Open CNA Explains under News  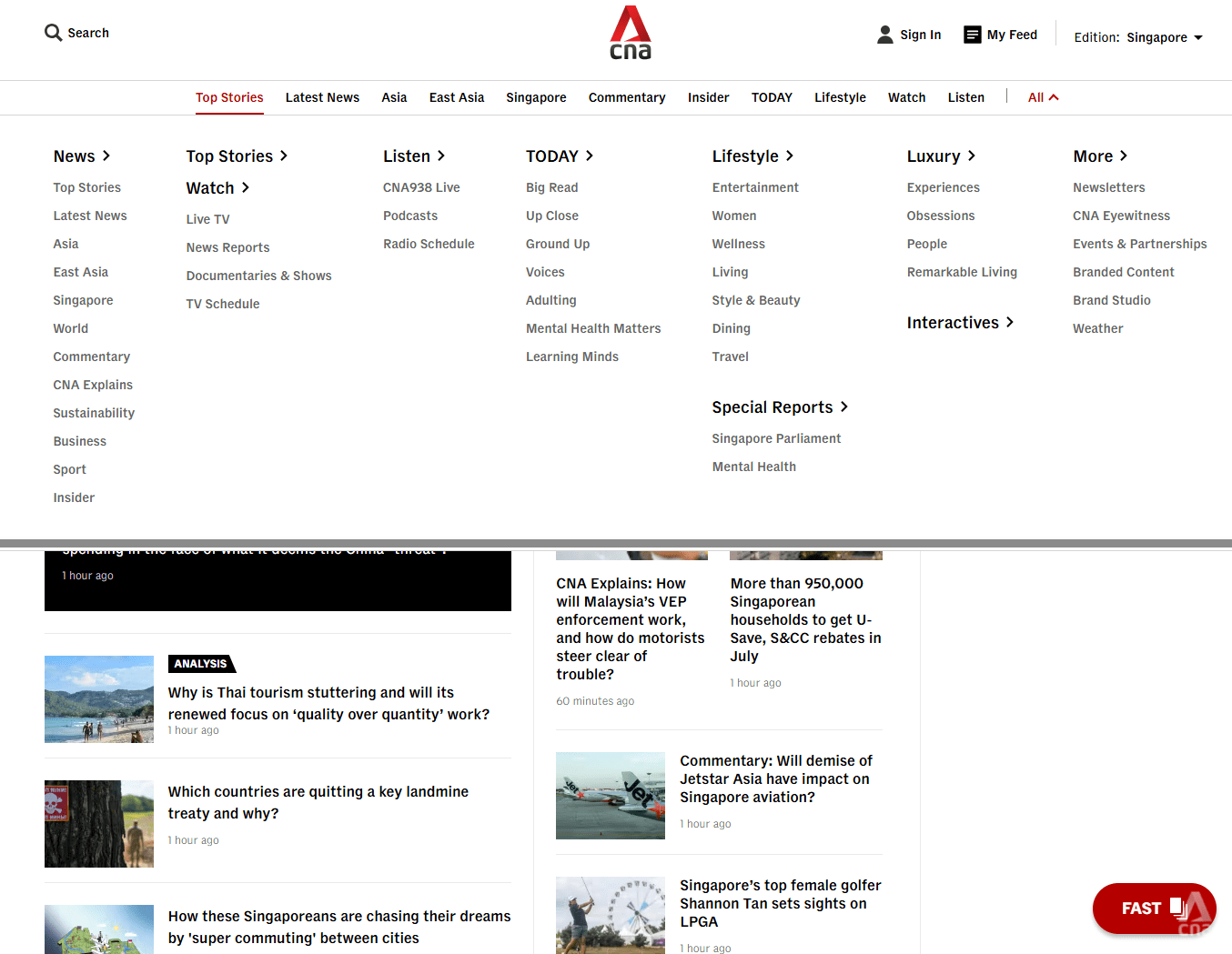93,385
